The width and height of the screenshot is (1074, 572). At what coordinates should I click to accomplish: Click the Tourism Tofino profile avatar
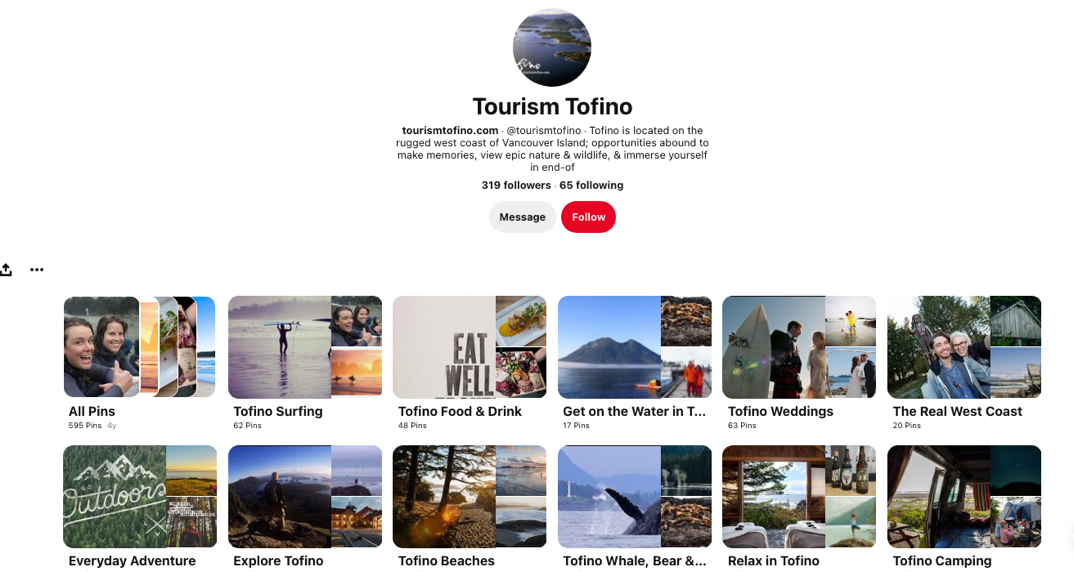[552, 47]
